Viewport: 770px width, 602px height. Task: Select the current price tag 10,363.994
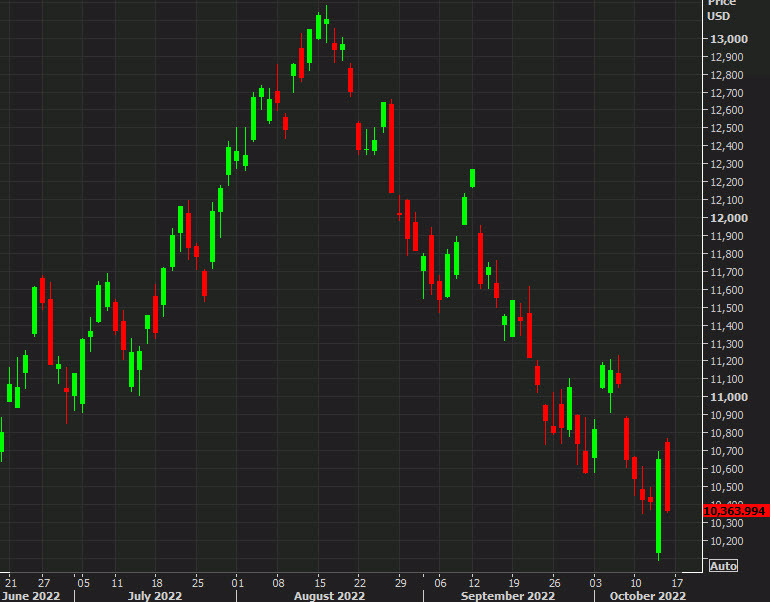734,511
